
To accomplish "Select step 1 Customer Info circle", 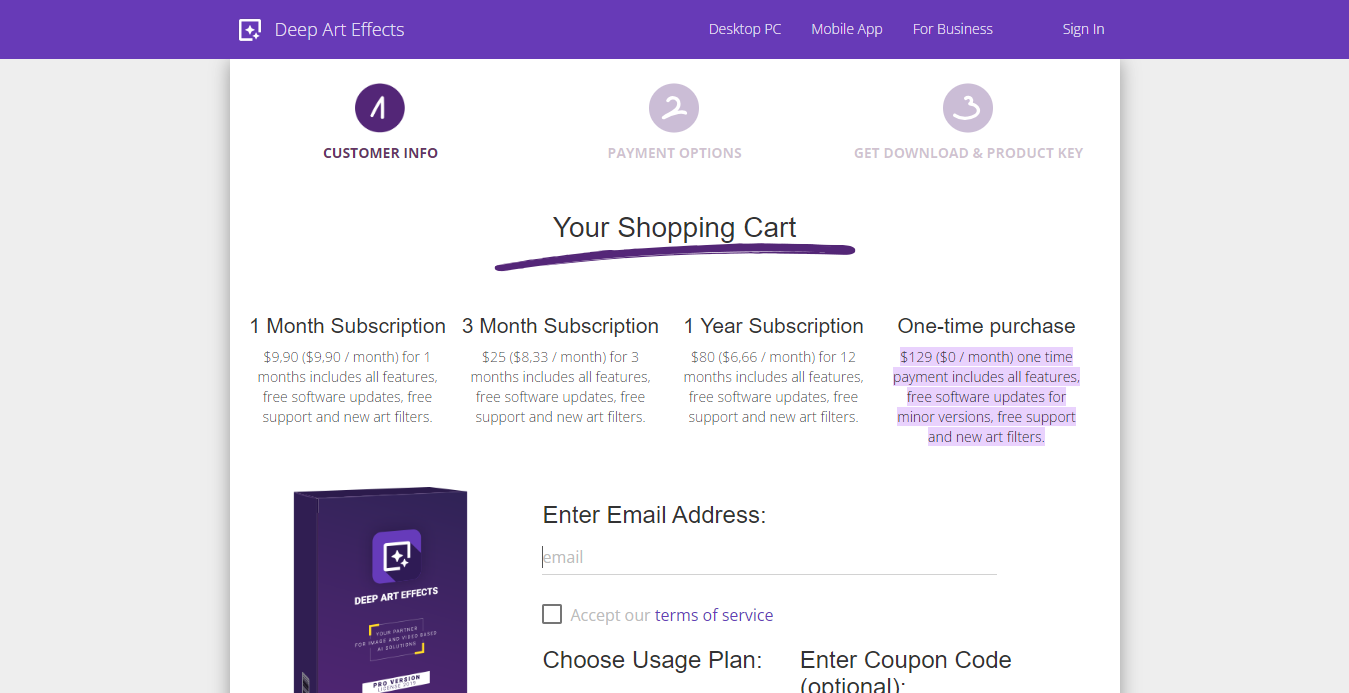I will coord(380,108).
